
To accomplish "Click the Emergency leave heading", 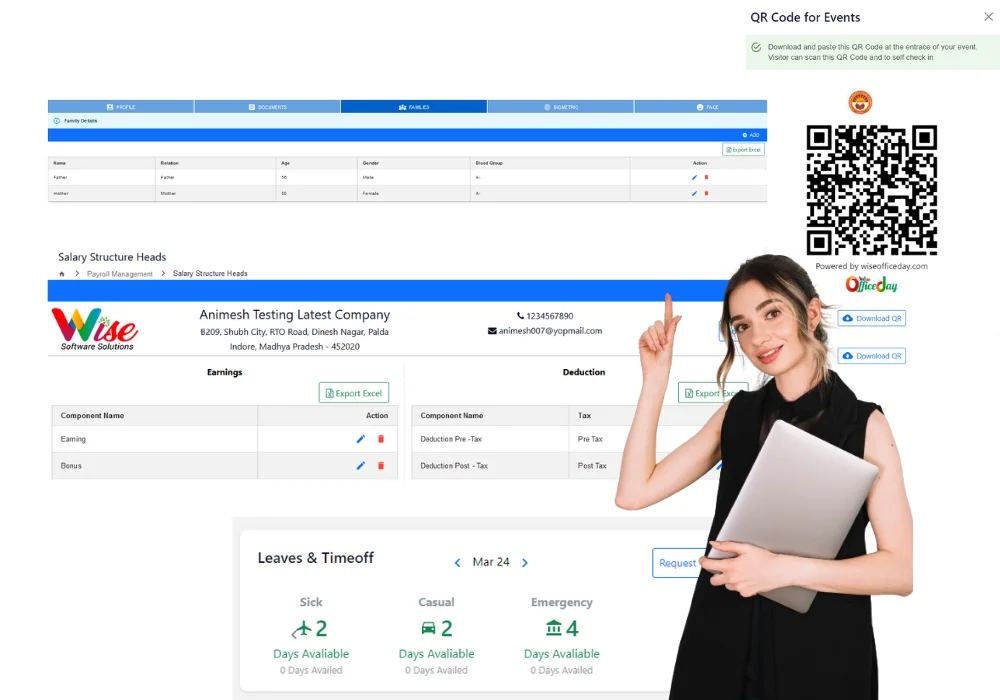I will [x=562, y=602].
